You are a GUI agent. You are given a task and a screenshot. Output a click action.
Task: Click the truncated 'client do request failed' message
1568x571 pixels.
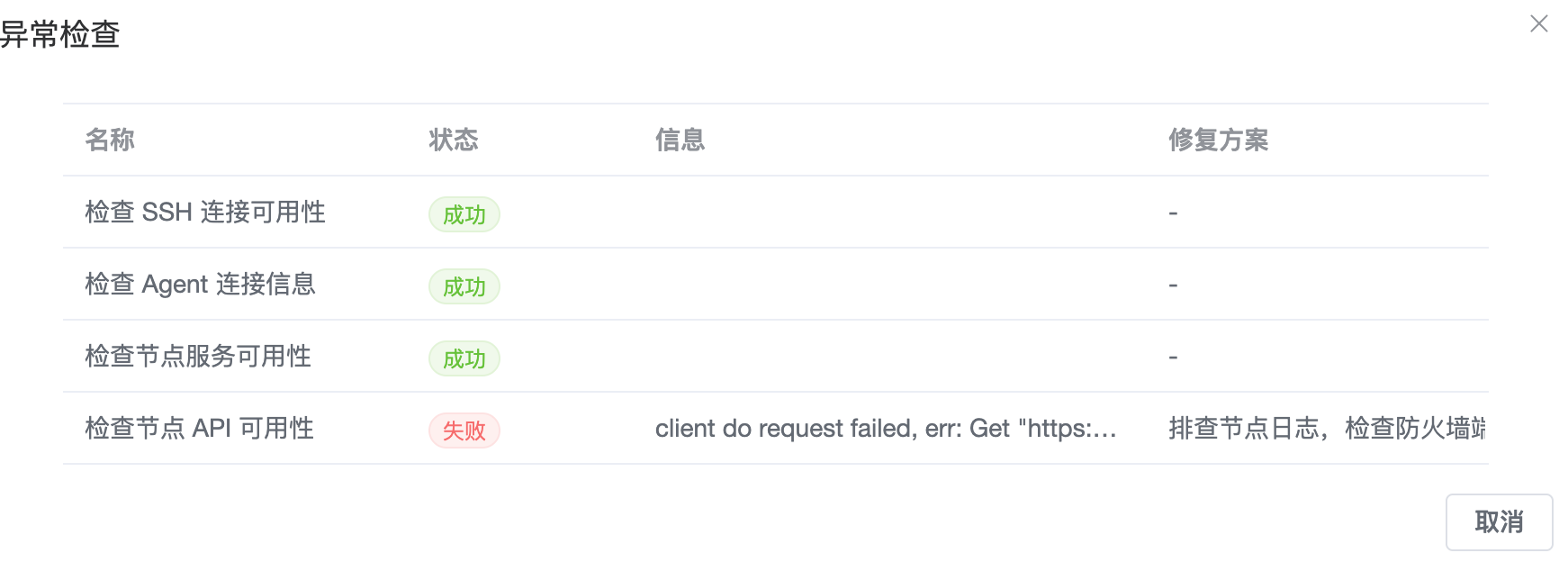886,429
